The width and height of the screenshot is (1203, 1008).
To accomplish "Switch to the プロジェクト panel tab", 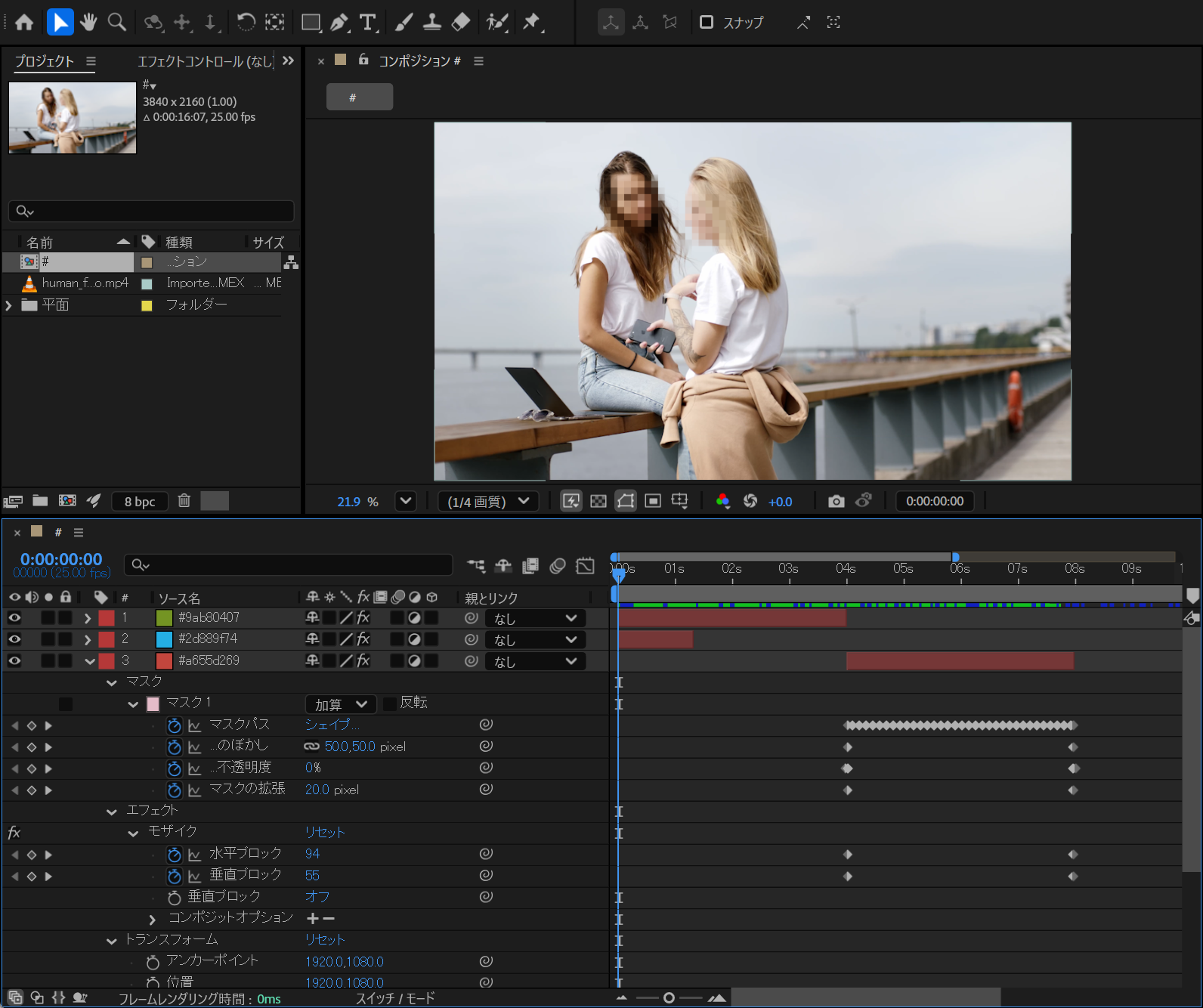I will click(x=45, y=61).
